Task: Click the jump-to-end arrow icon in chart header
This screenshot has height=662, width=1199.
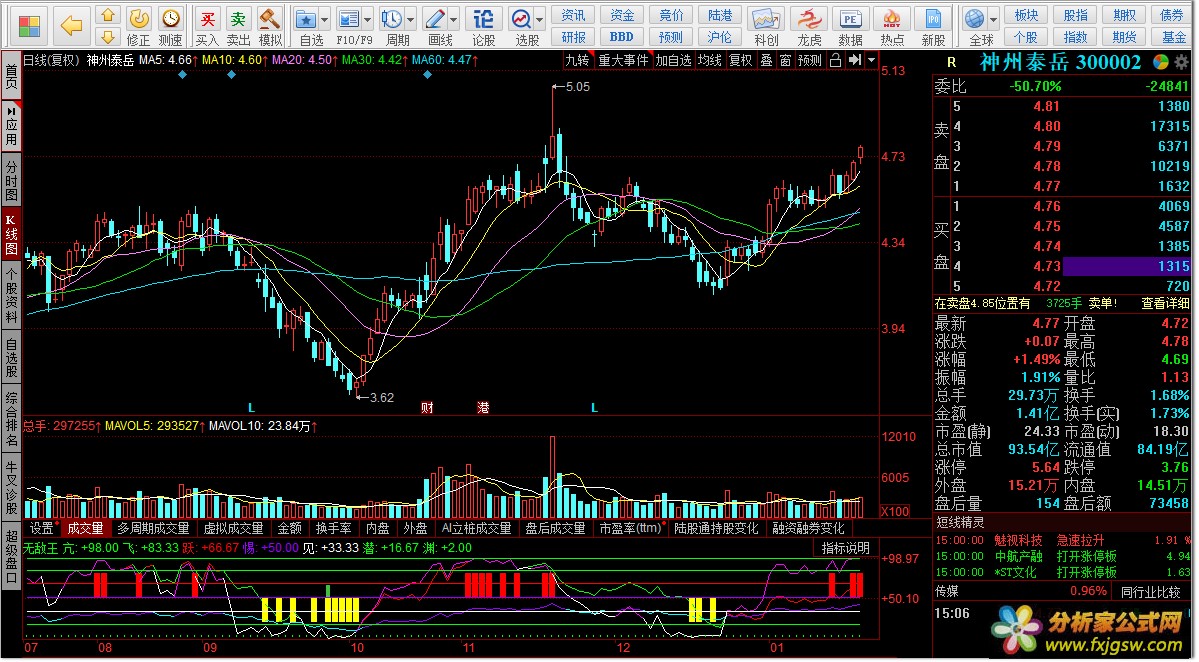Action: point(855,60)
